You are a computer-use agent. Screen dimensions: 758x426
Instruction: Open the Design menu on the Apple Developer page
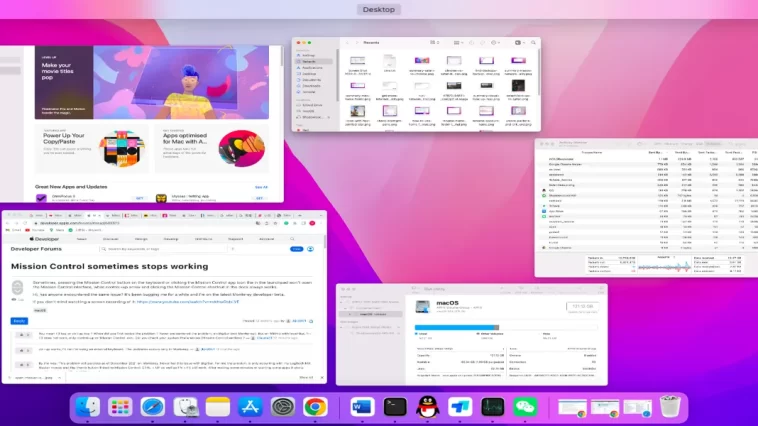click(x=141, y=239)
